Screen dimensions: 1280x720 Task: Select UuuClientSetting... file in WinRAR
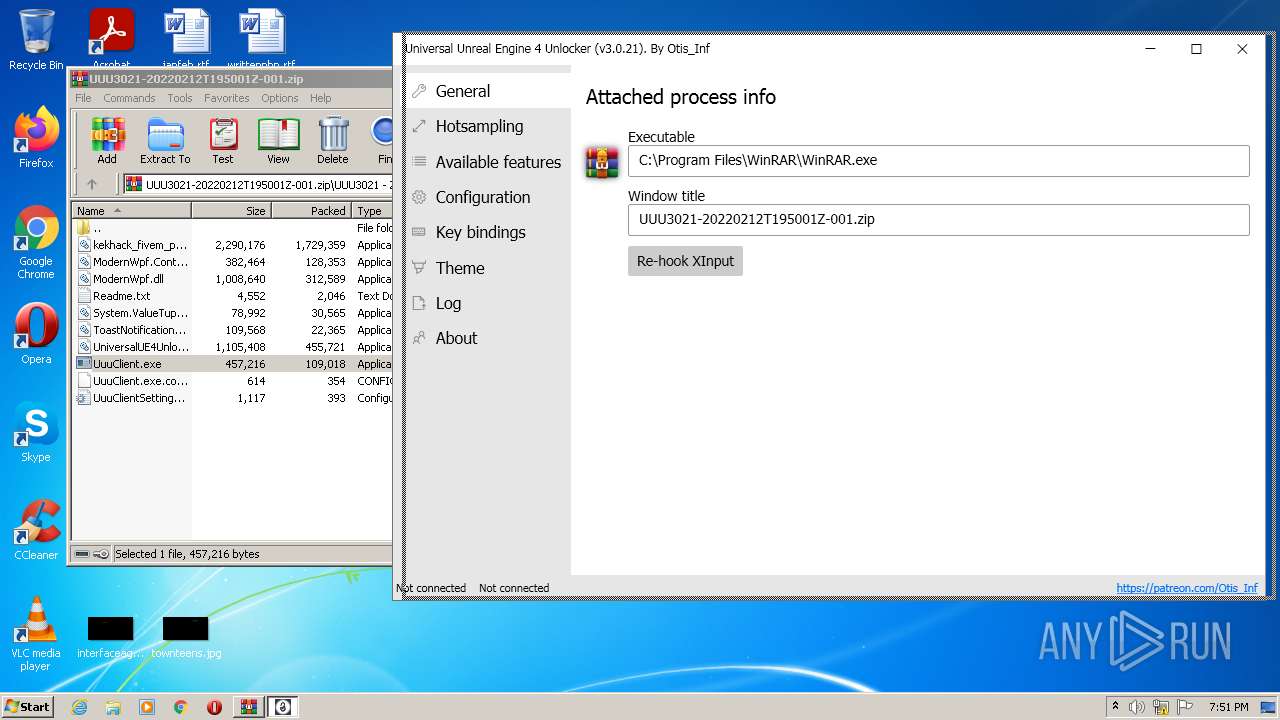[x=232, y=398]
